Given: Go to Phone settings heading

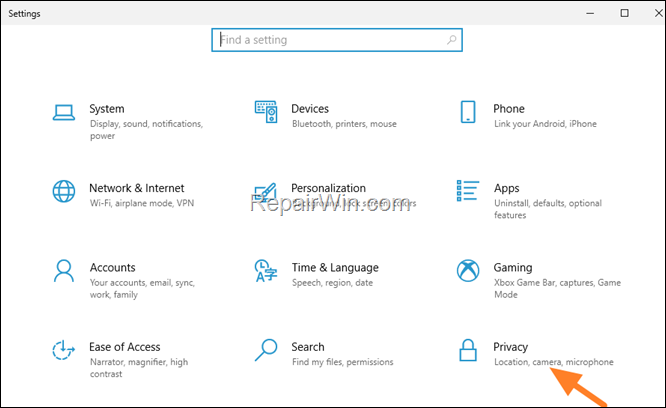Looking at the screenshot, I should click(509, 109).
